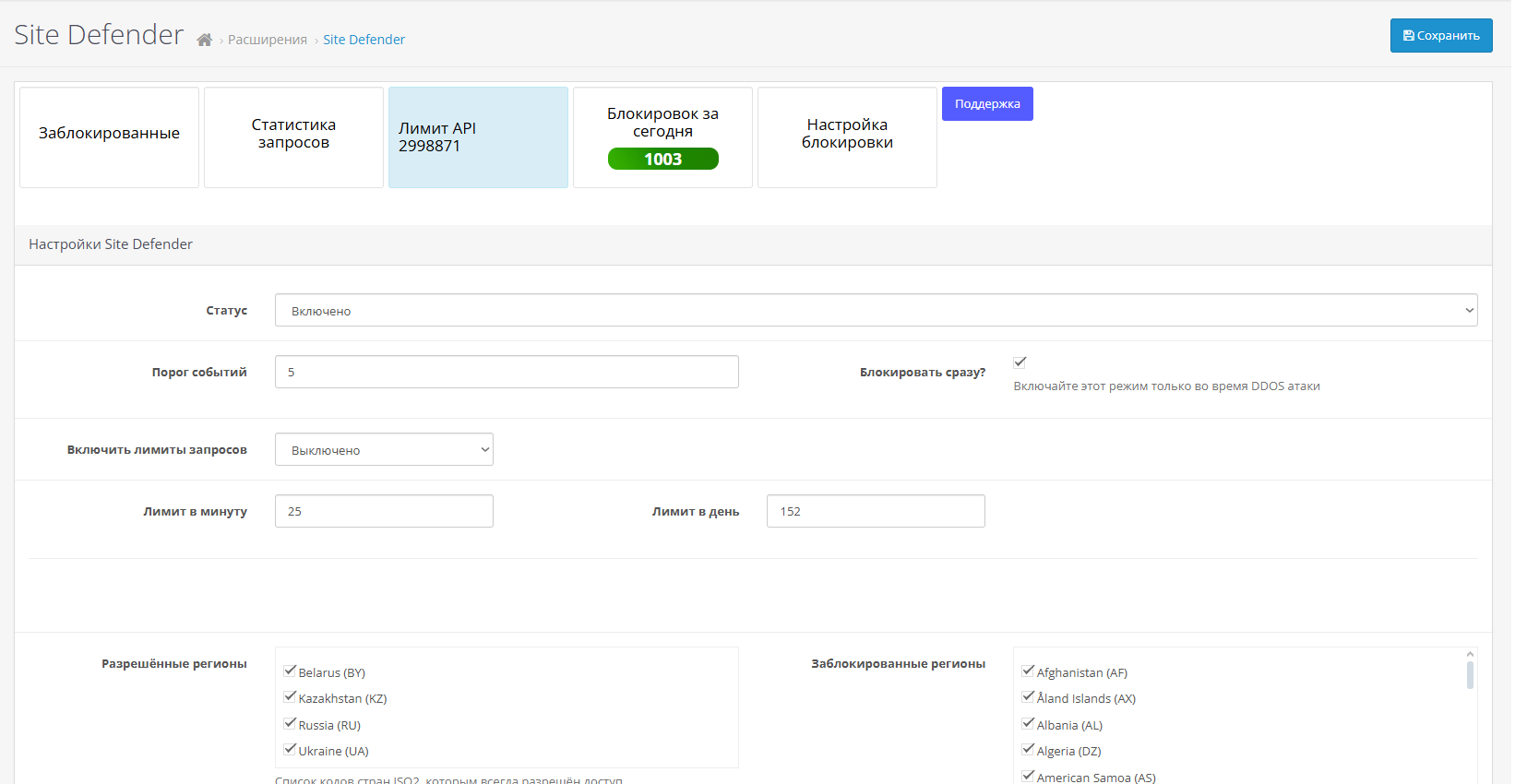The image size is (1515, 784).
Task: Click the Сохранить save button
Action: [x=1440, y=36]
